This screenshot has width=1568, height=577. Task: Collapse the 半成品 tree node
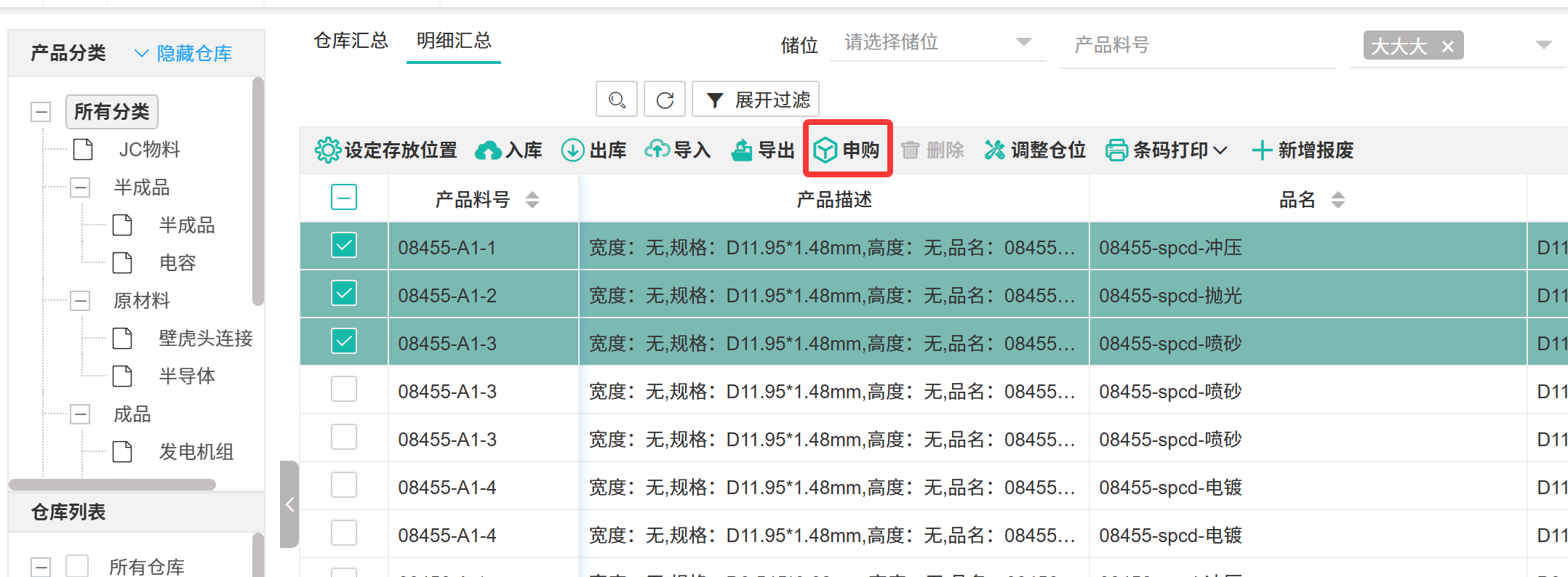(81, 187)
